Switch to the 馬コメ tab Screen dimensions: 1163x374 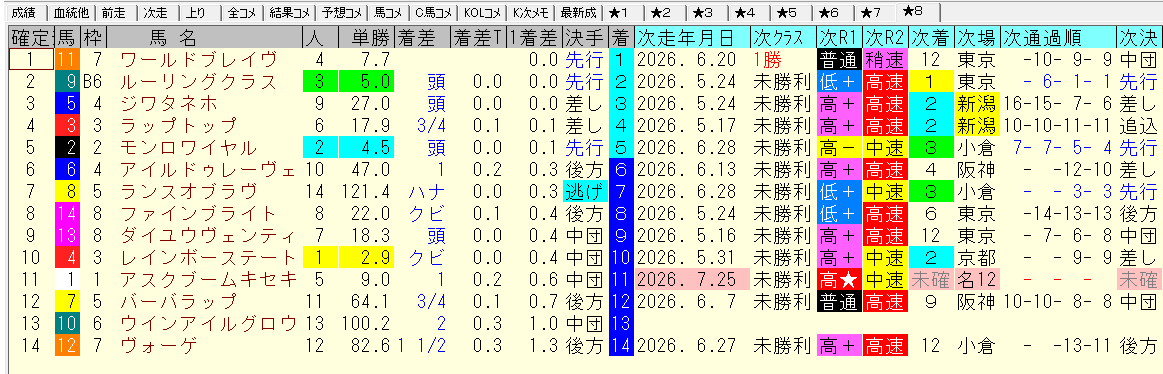[389, 12]
